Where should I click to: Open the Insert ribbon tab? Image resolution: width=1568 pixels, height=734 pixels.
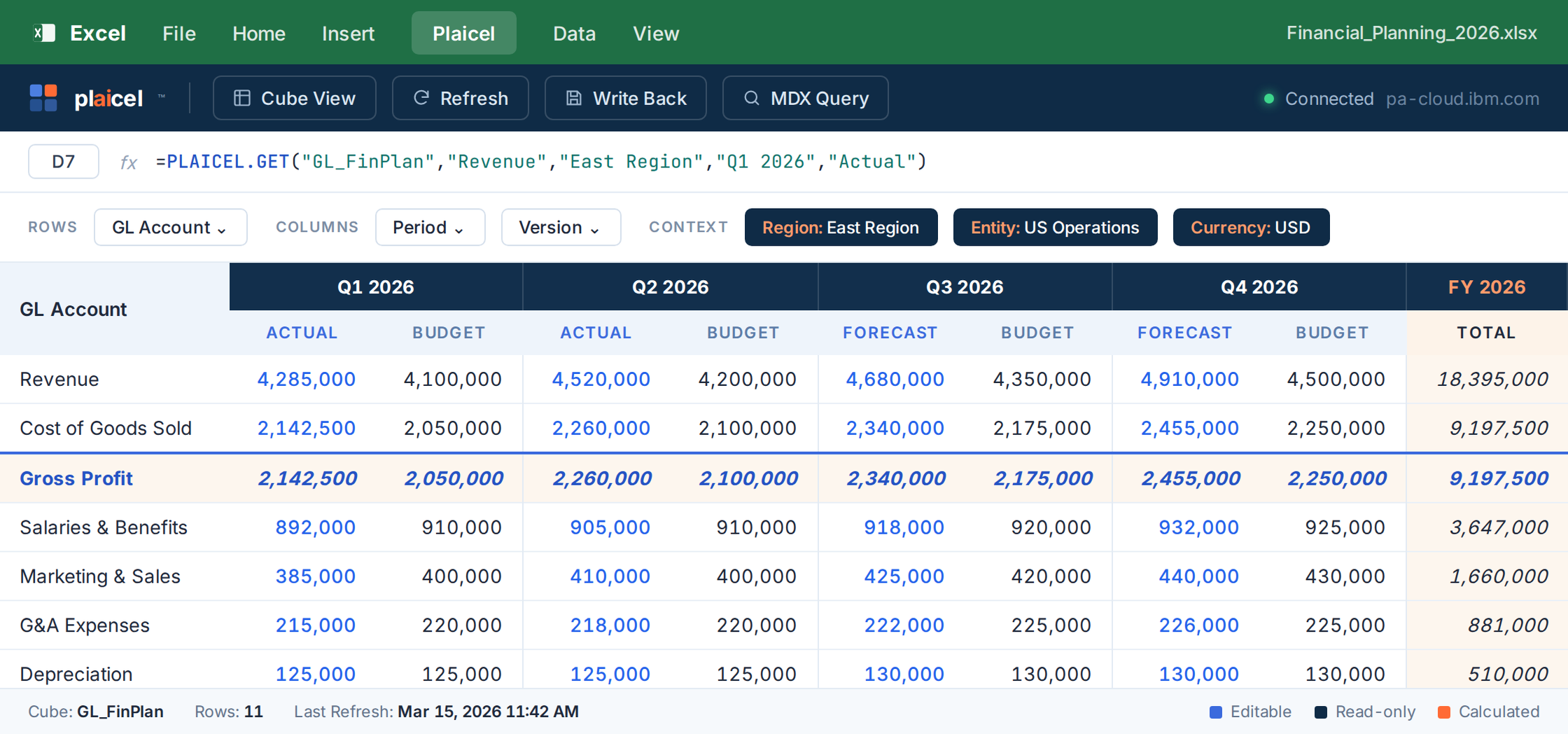pyautogui.click(x=348, y=33)
